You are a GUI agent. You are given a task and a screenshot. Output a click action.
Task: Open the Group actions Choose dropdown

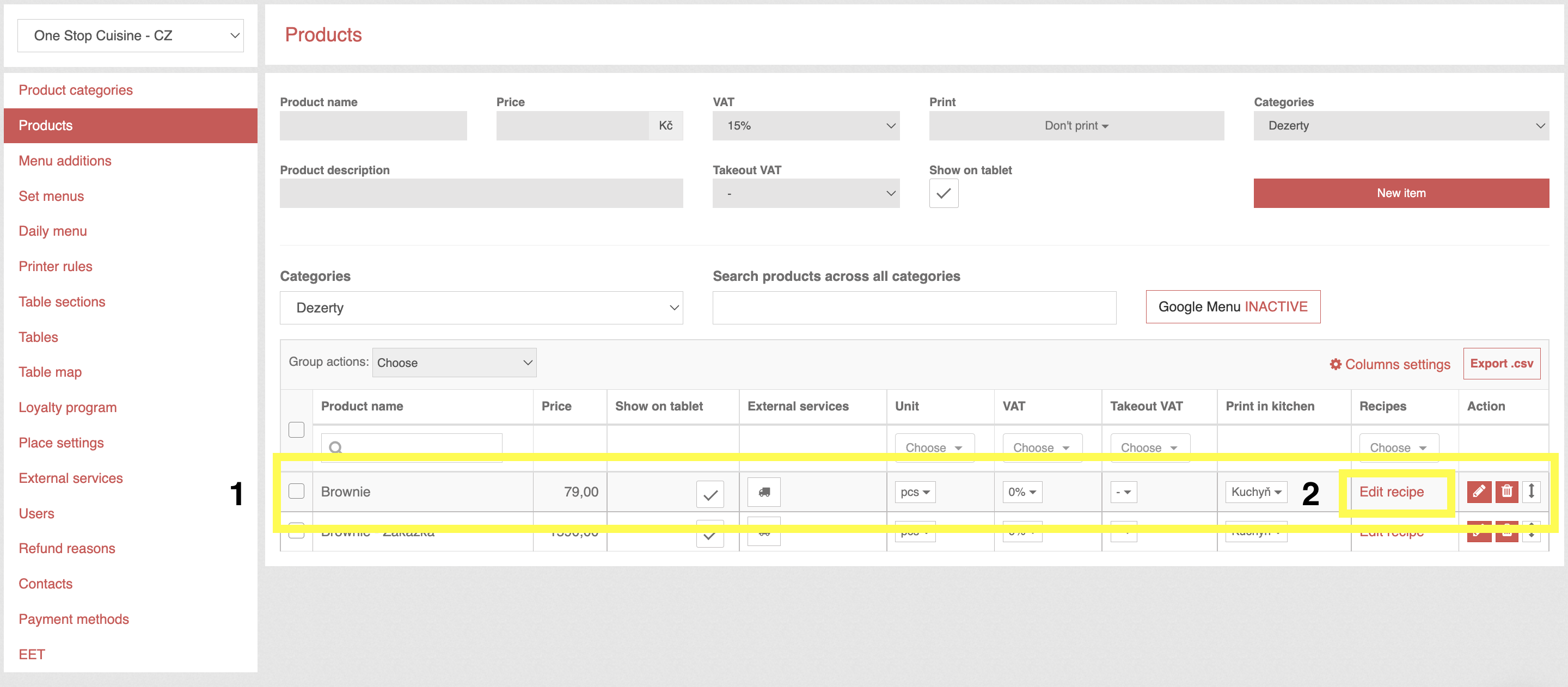(x=454, y=363)
